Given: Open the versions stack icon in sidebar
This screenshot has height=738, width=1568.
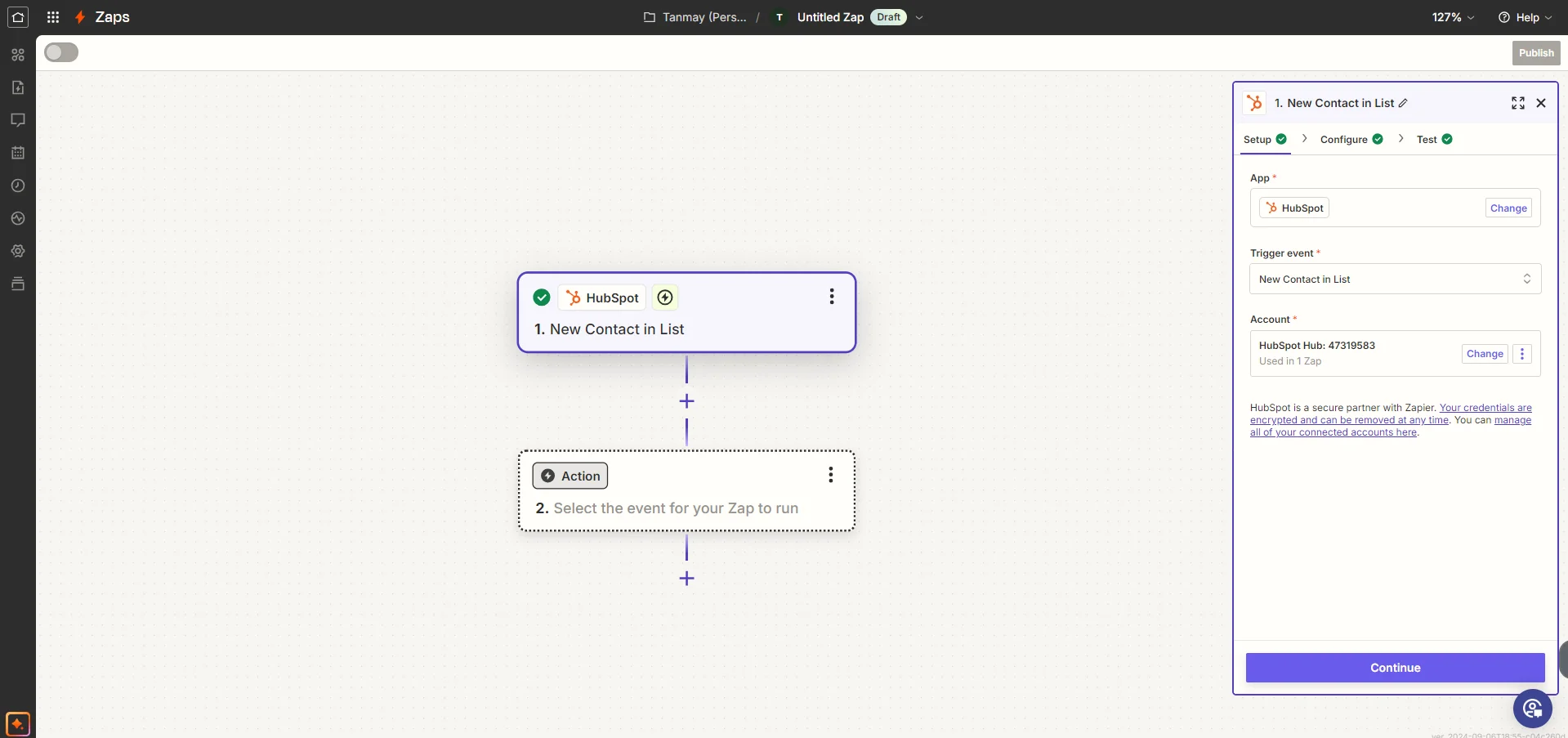Looking at the screenshot, I should (18, 284).
